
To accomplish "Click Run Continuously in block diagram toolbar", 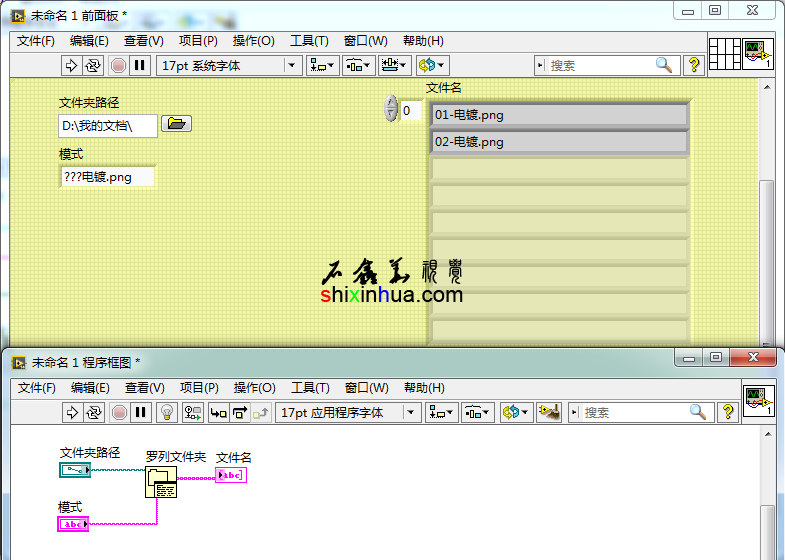I will (x=94, y=412).
